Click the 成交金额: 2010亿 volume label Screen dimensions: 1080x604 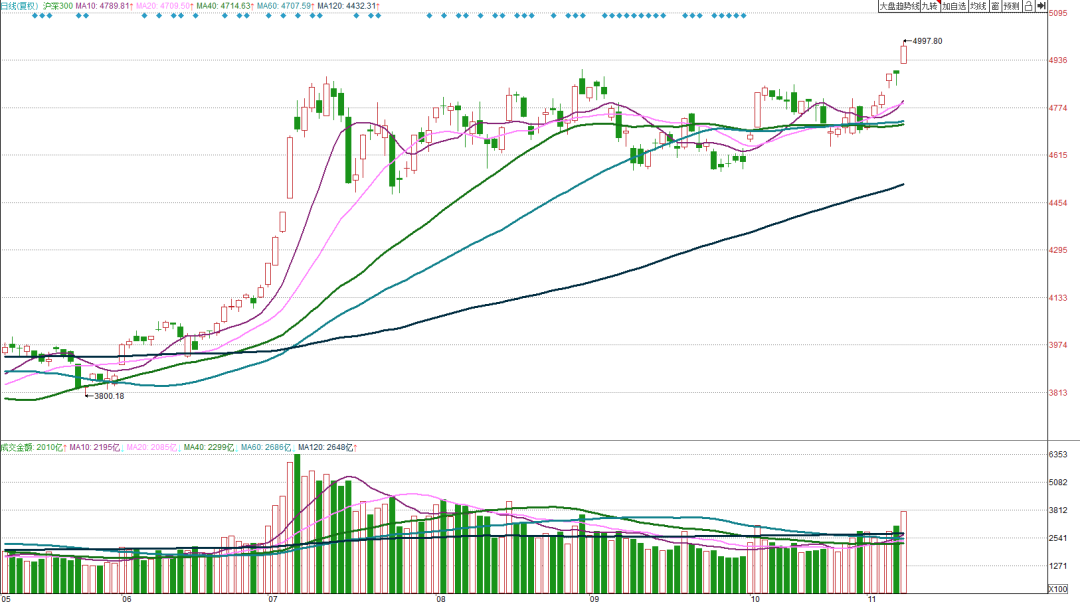[x=33, y=448]
